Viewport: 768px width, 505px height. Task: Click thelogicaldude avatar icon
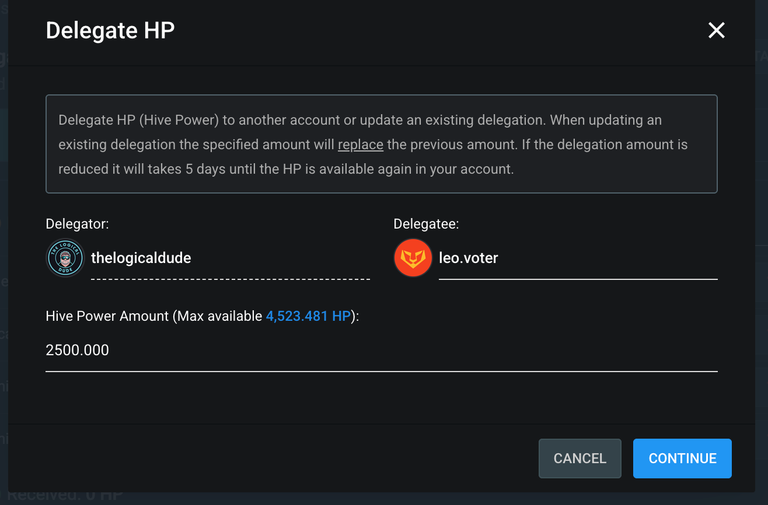coord(65,258)
